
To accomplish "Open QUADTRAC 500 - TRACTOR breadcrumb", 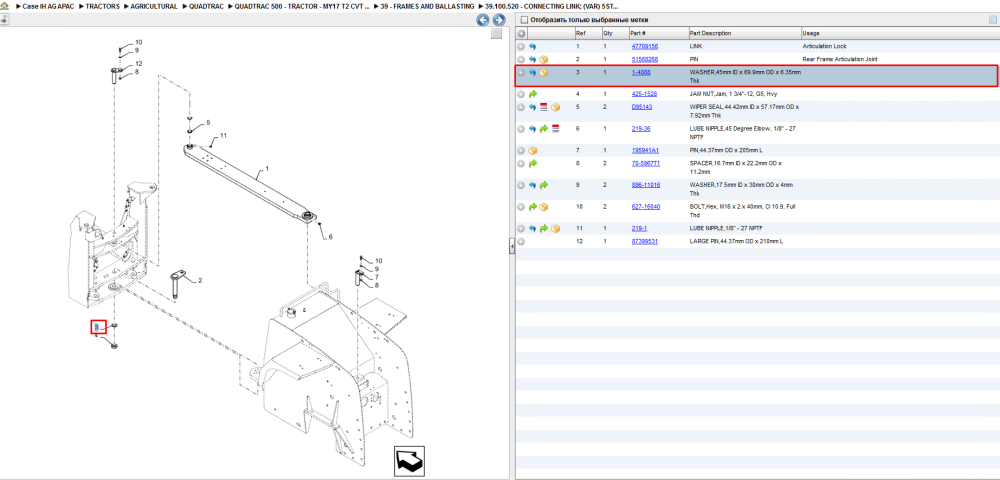I will 302,6.
